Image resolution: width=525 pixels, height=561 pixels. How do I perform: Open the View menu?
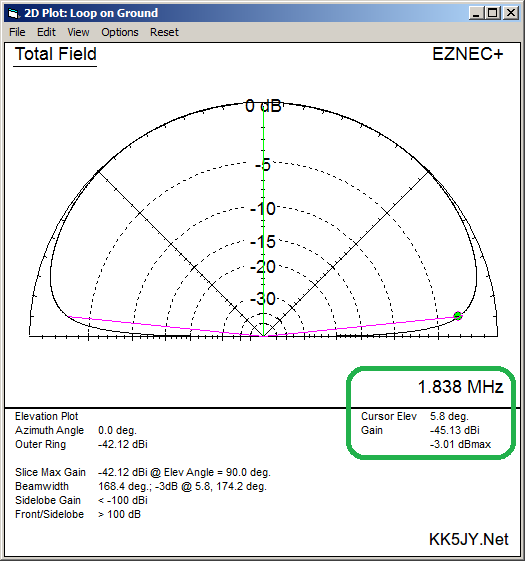78,32
